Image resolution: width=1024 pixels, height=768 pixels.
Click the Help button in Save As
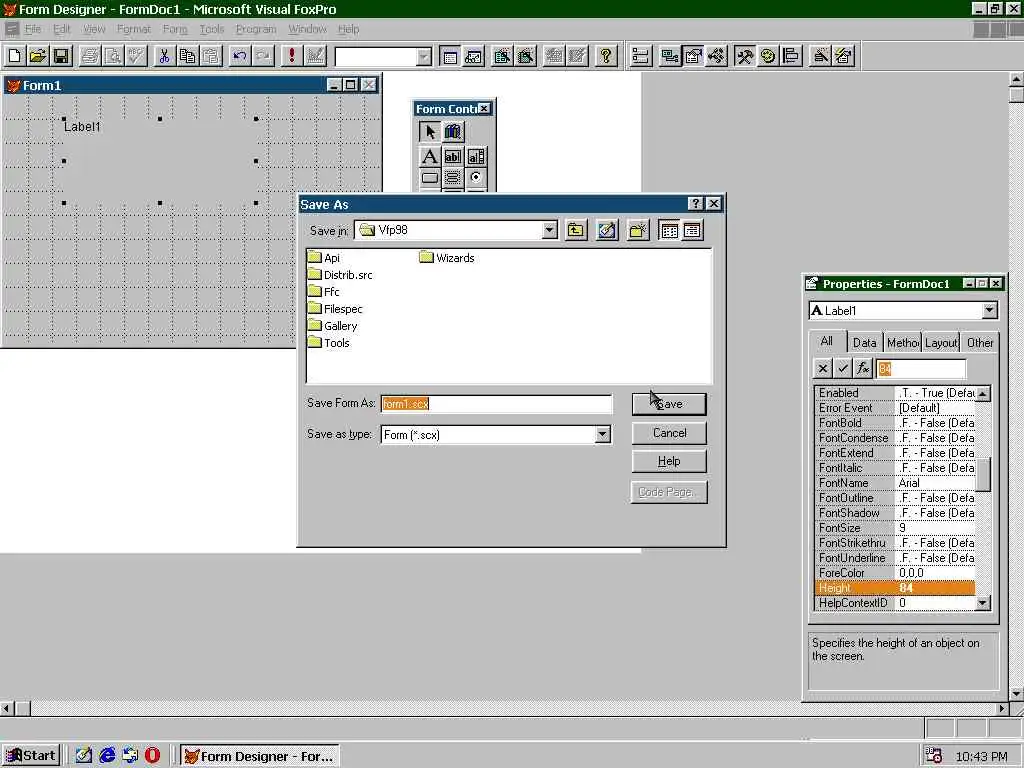[669, 461]
